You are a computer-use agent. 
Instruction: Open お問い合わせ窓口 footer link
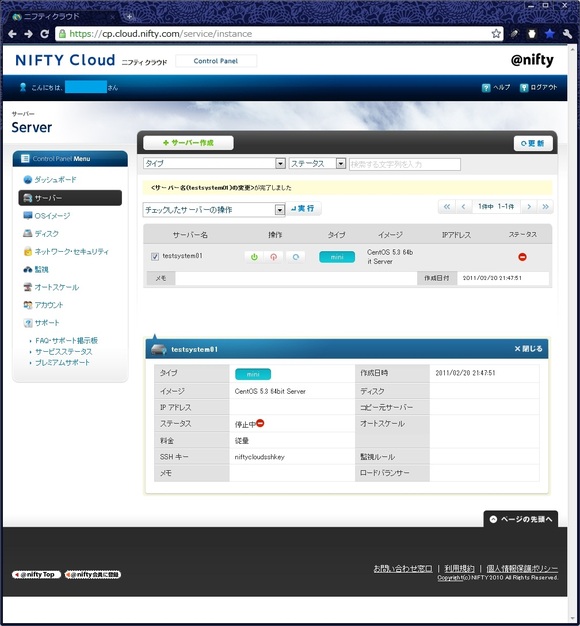(x=403, y=569)
